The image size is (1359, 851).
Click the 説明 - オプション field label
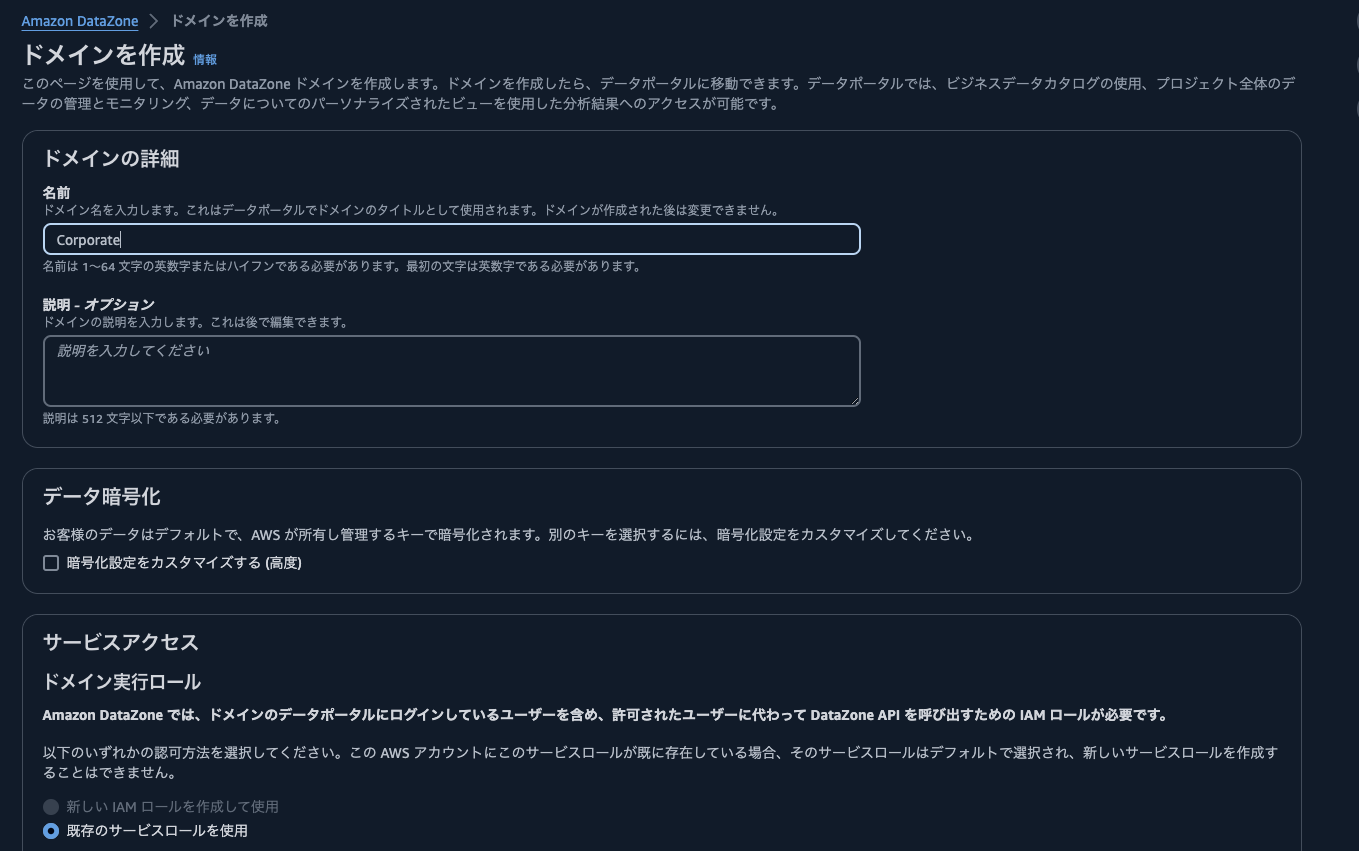pos(97,304)
